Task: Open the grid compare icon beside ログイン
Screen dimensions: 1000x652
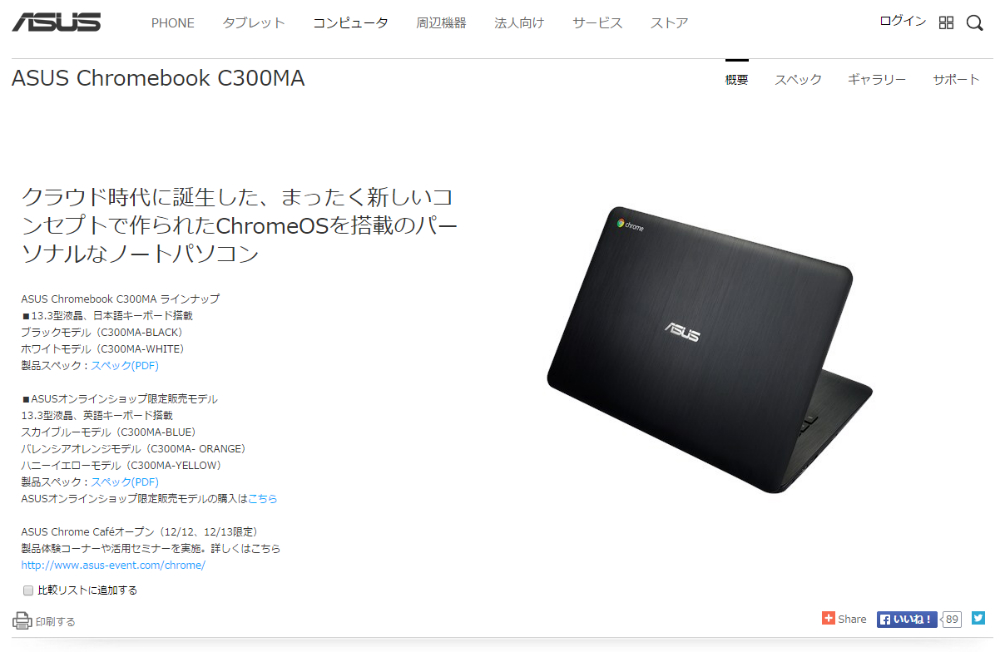Action: [x=946, y=23]
